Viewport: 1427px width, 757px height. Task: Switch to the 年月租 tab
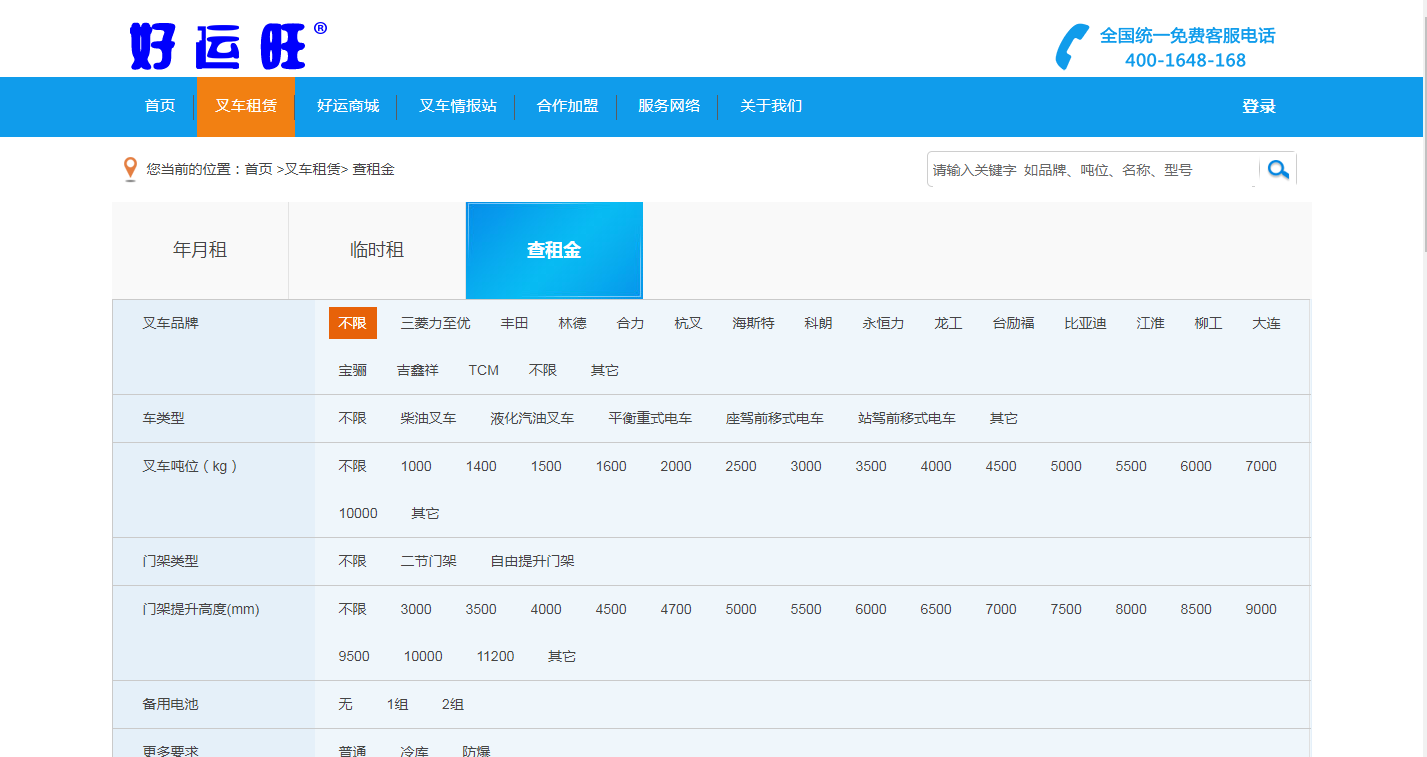(x=200, y=250)
